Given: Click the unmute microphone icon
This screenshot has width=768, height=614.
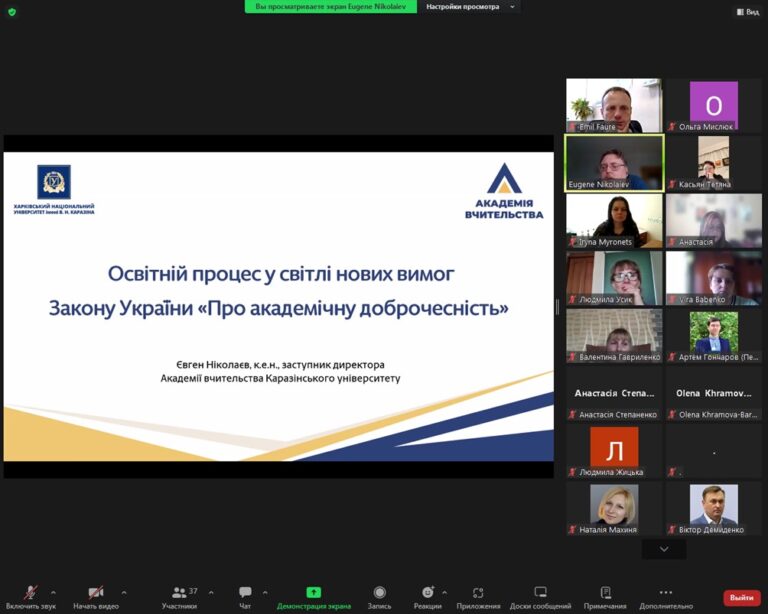Looking at the screenshot, I should point(31,592).
